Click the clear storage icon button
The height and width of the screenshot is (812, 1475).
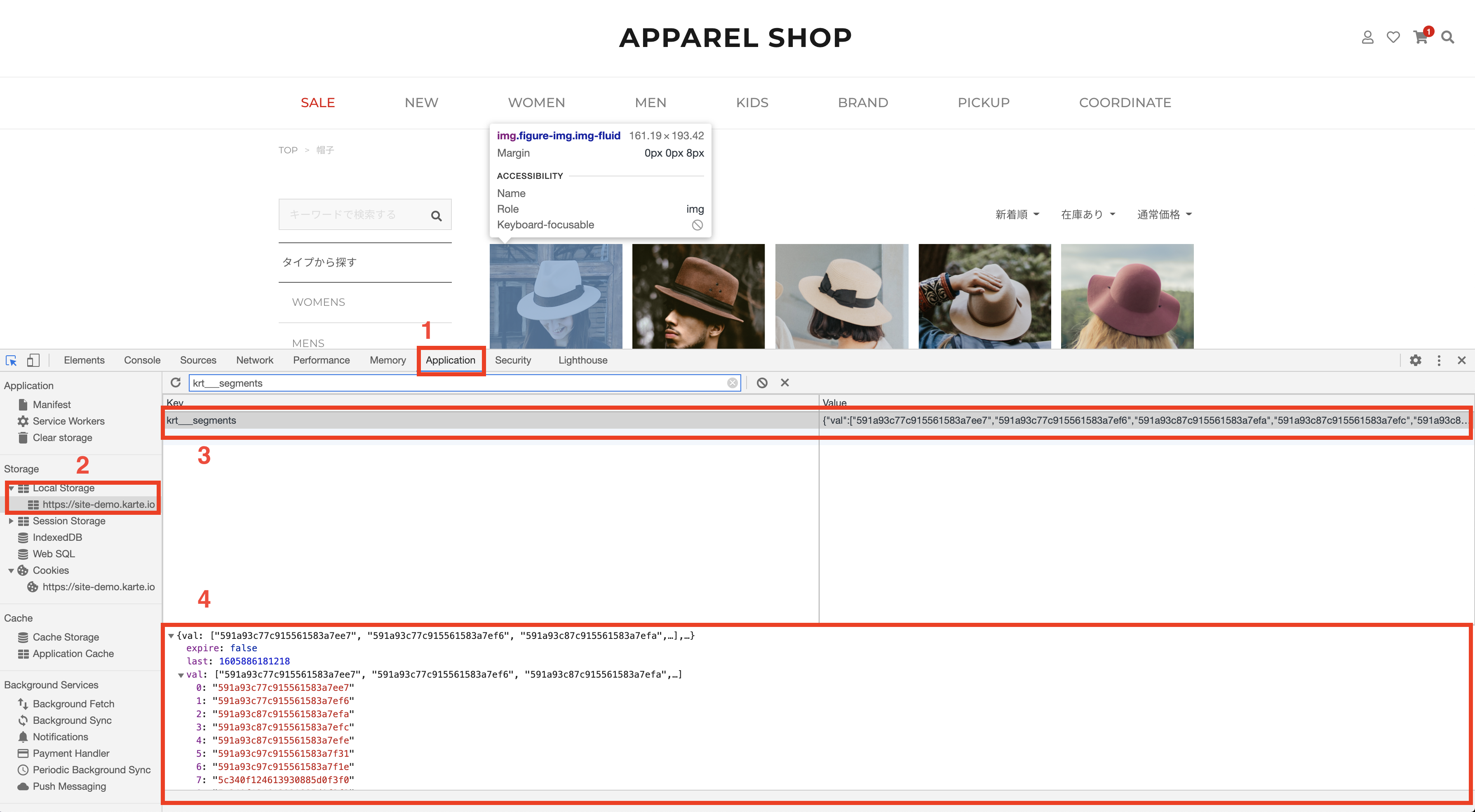tap(22, 437)
